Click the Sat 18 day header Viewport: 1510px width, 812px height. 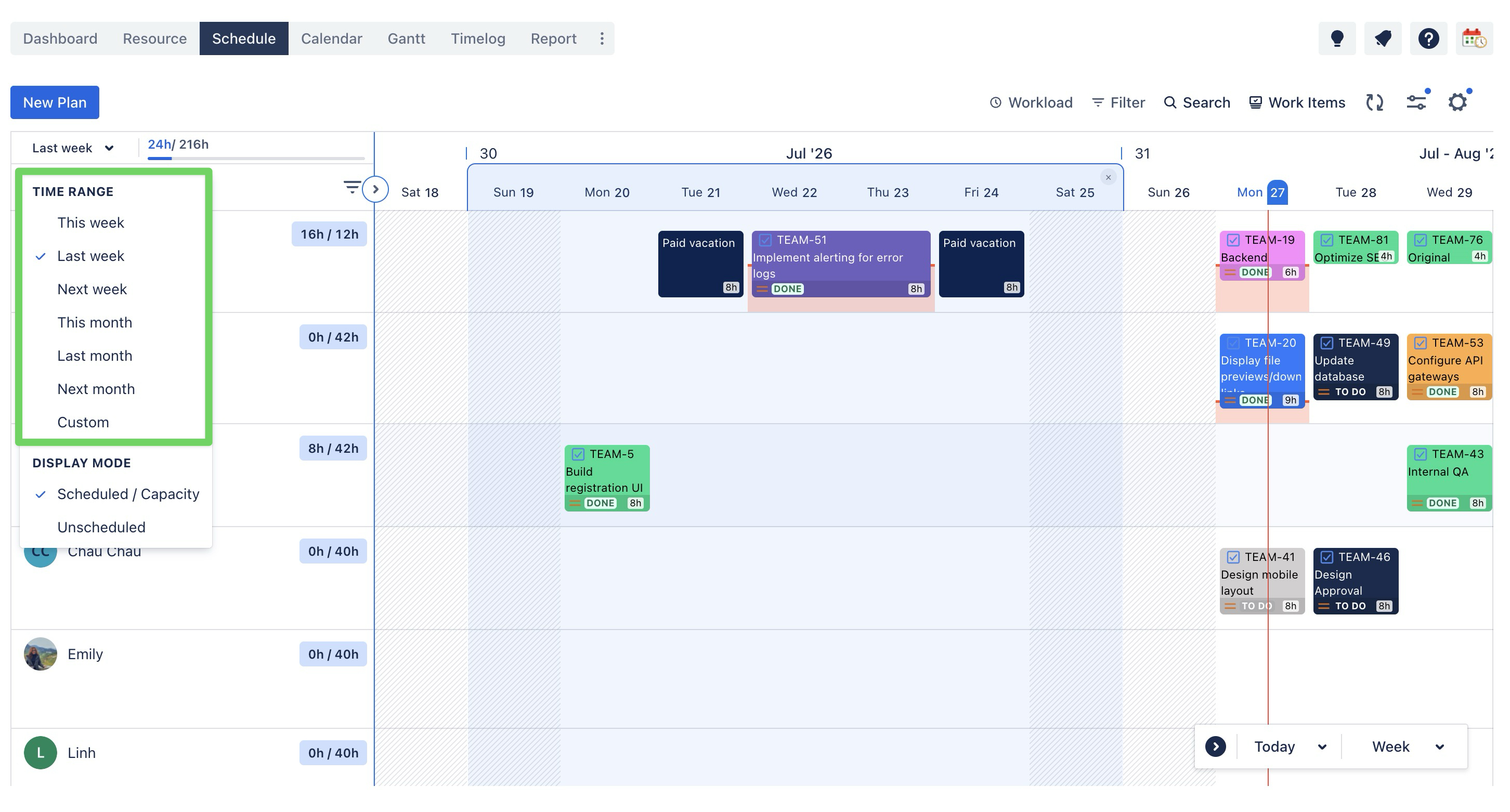420,192
